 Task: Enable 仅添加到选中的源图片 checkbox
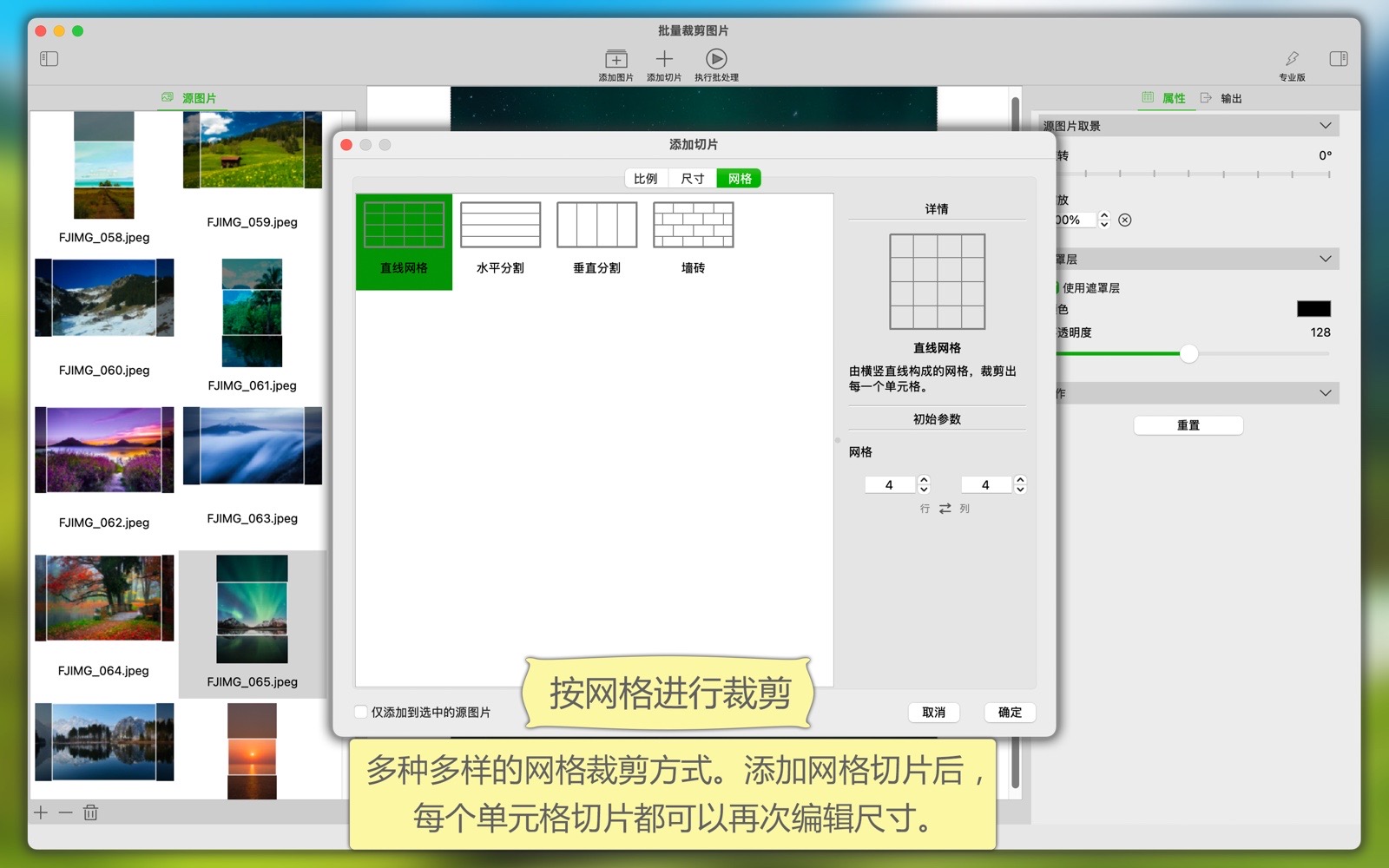[361, 712]
